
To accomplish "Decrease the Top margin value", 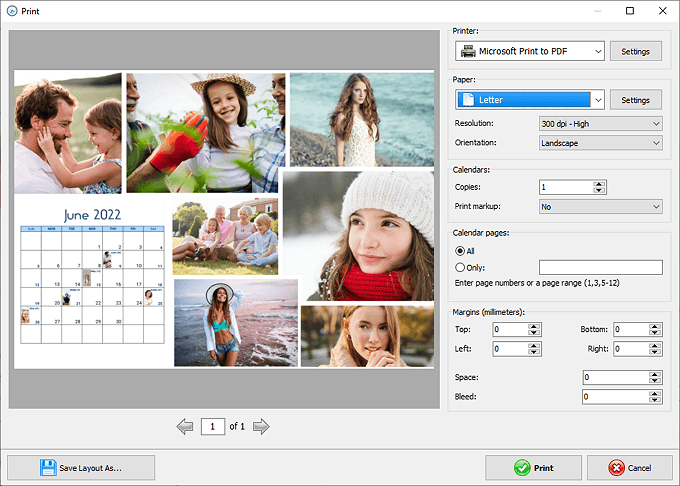I will point(534,333).
